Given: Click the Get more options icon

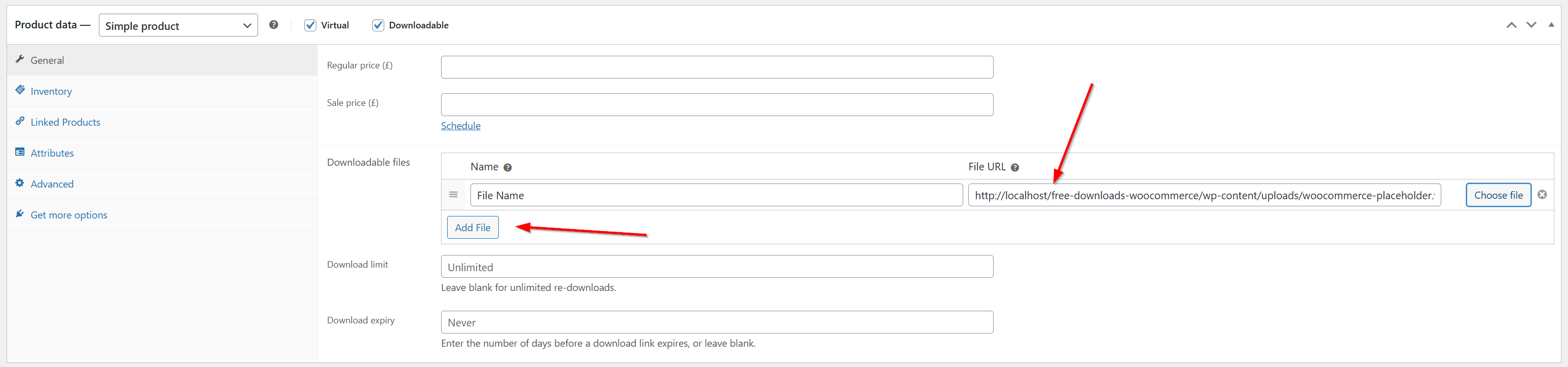Looking at the screenshot, I should pos(19,213).
